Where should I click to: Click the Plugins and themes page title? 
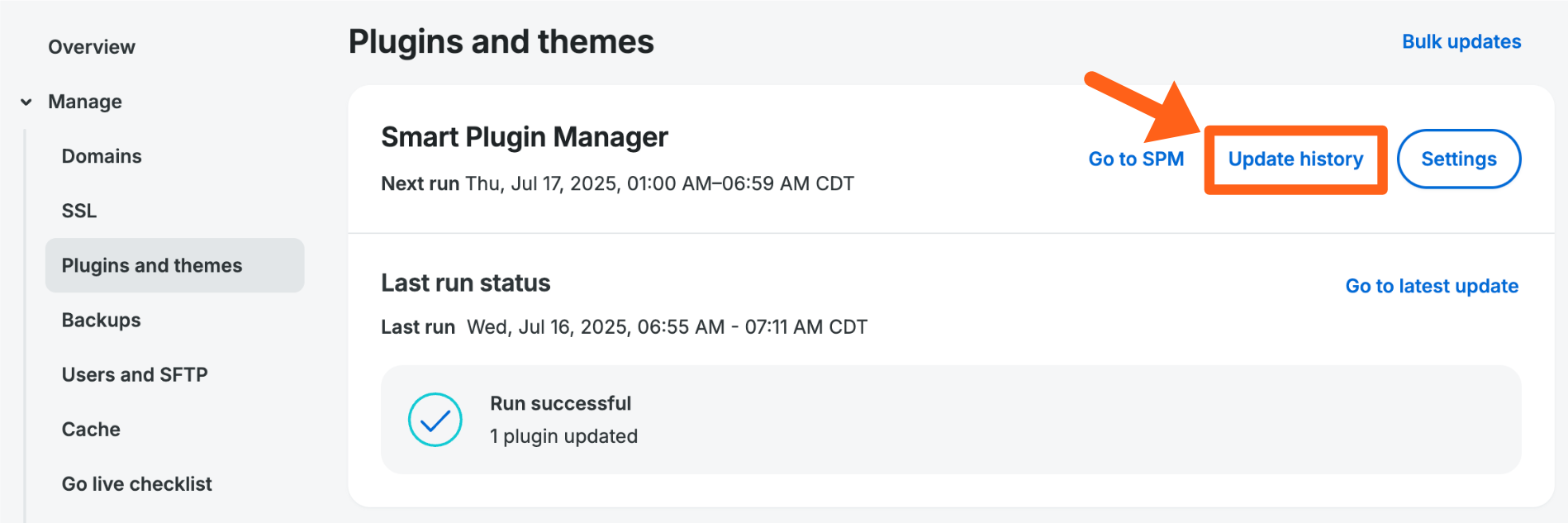coord(501,42)
